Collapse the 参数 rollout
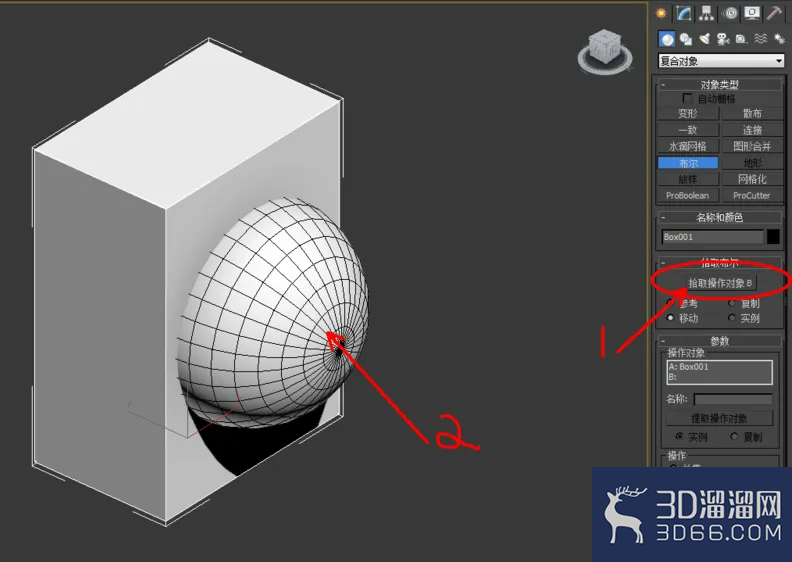The width and height of the screenshot is (792, 562). click(x=719, y=341)
